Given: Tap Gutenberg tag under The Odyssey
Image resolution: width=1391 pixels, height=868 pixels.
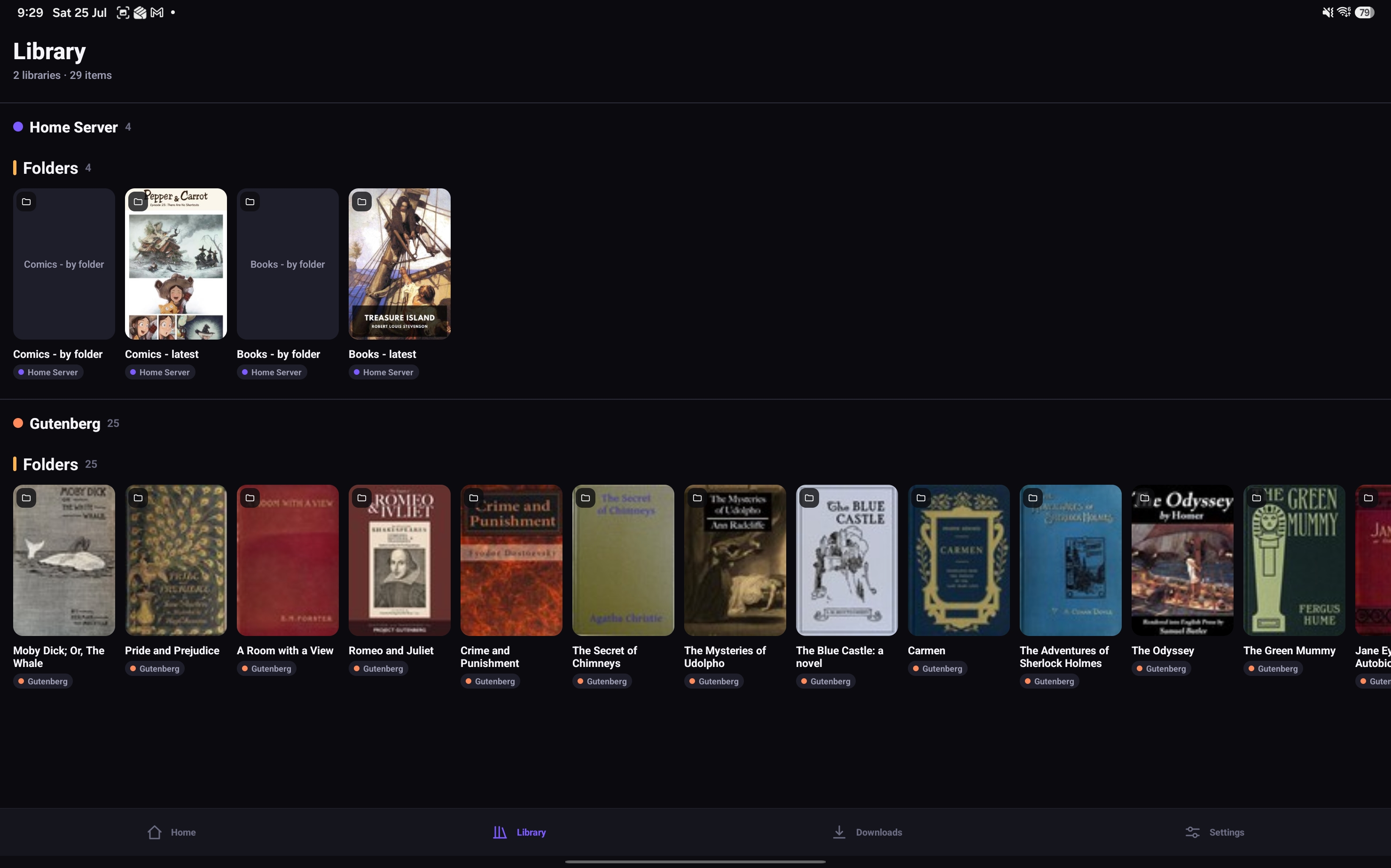Looking at the screenshot, I should point(1161,668).
